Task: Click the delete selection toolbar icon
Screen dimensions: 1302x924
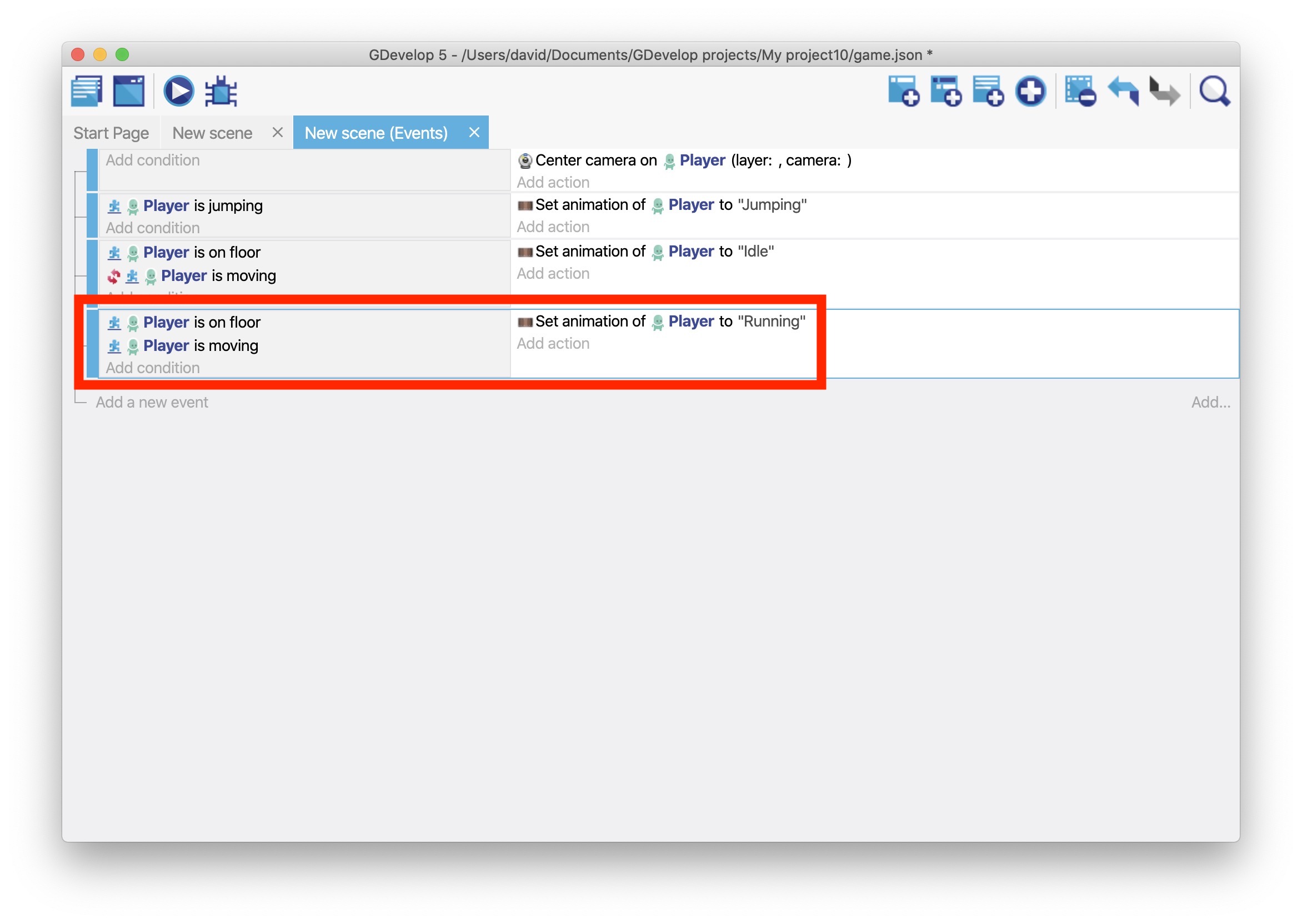Action: pyautogui.click(x=1080, y=91)
